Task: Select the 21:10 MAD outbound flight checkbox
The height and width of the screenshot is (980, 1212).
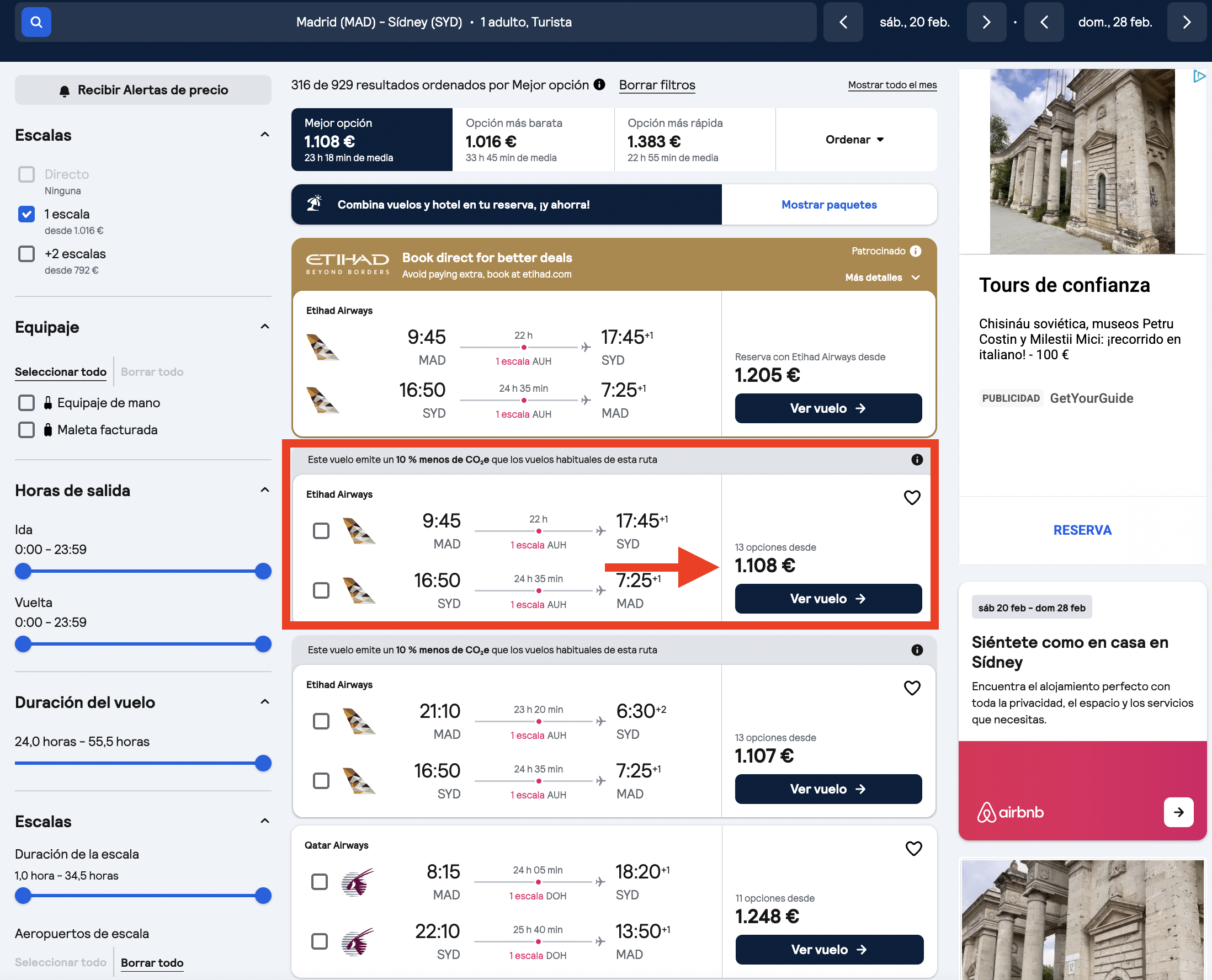Action: pos(321,721)
